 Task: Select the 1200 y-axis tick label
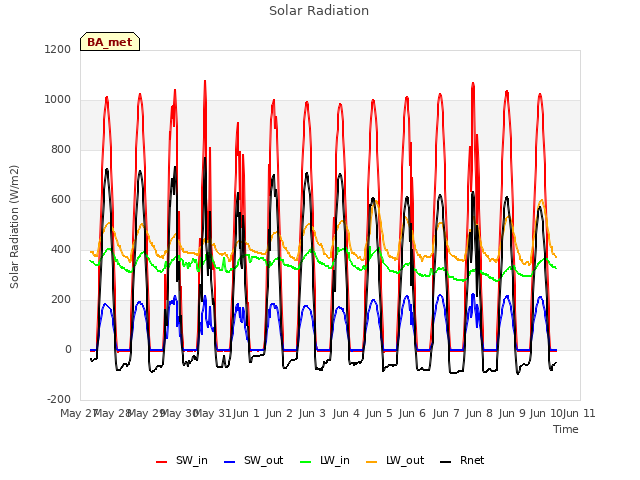(x=58, y=49)
